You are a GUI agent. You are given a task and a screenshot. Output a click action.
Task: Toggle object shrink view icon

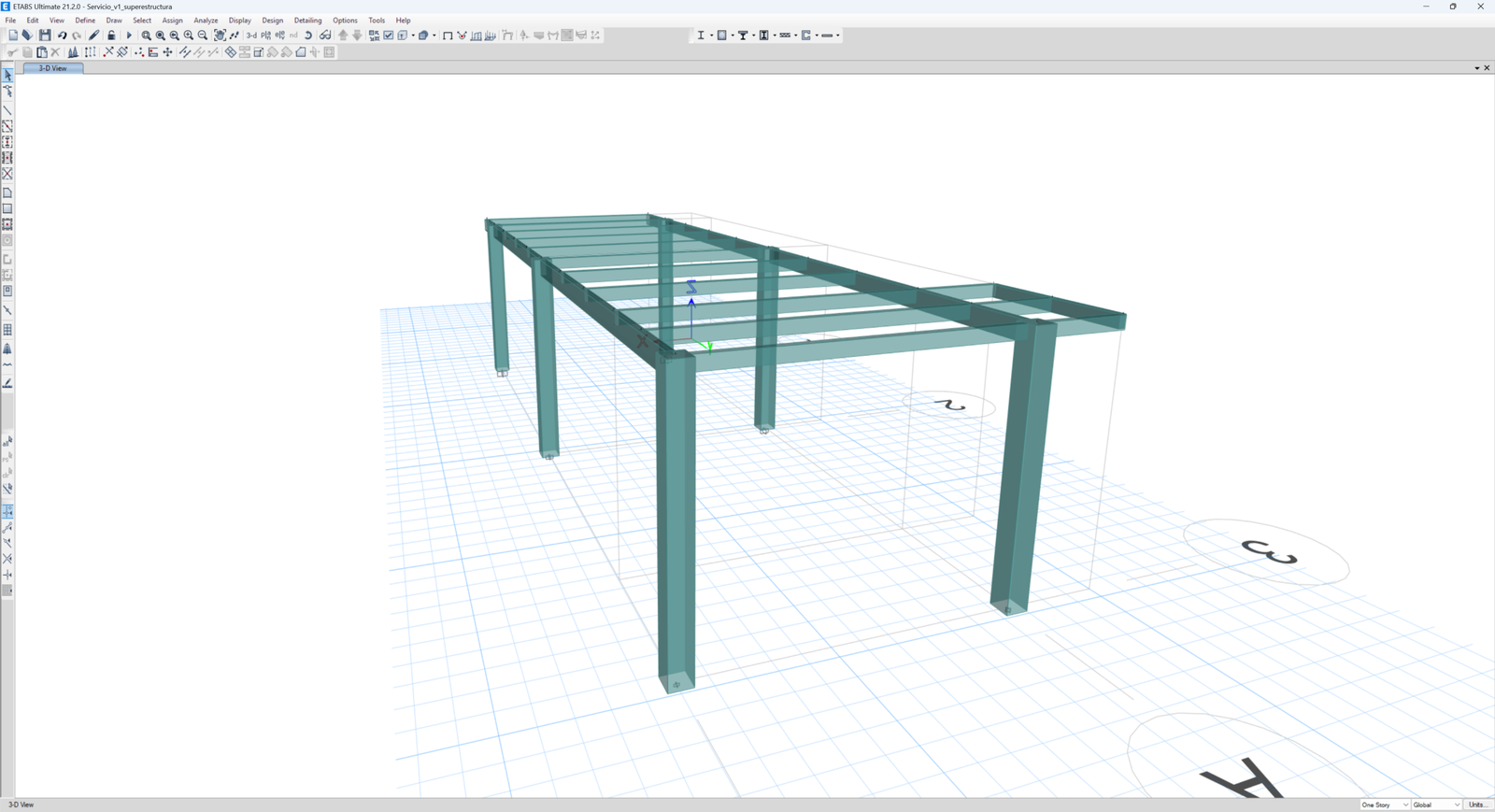click(x=374, y=36)
